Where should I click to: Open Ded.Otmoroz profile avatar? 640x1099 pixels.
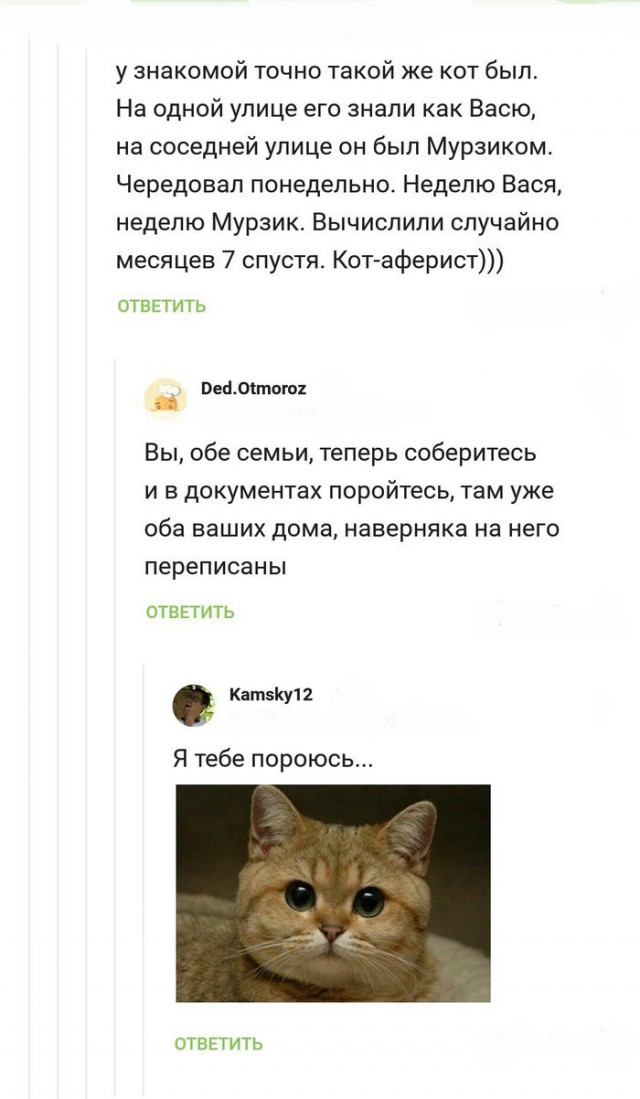tap(166, 396)
